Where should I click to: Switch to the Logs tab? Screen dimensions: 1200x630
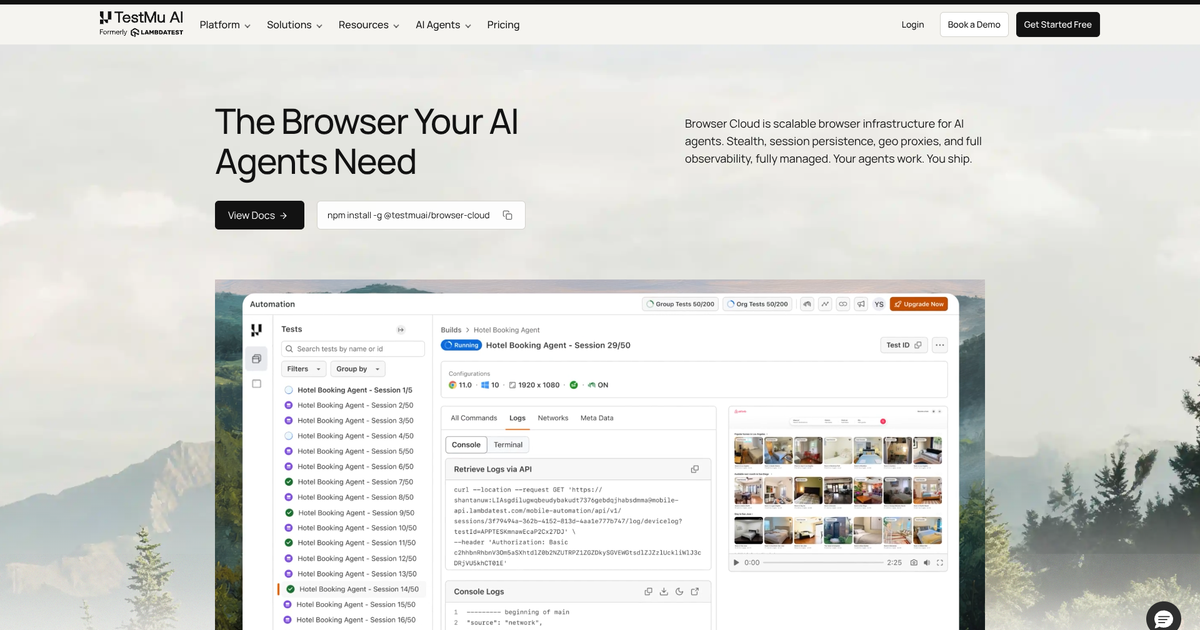(517, 418)
